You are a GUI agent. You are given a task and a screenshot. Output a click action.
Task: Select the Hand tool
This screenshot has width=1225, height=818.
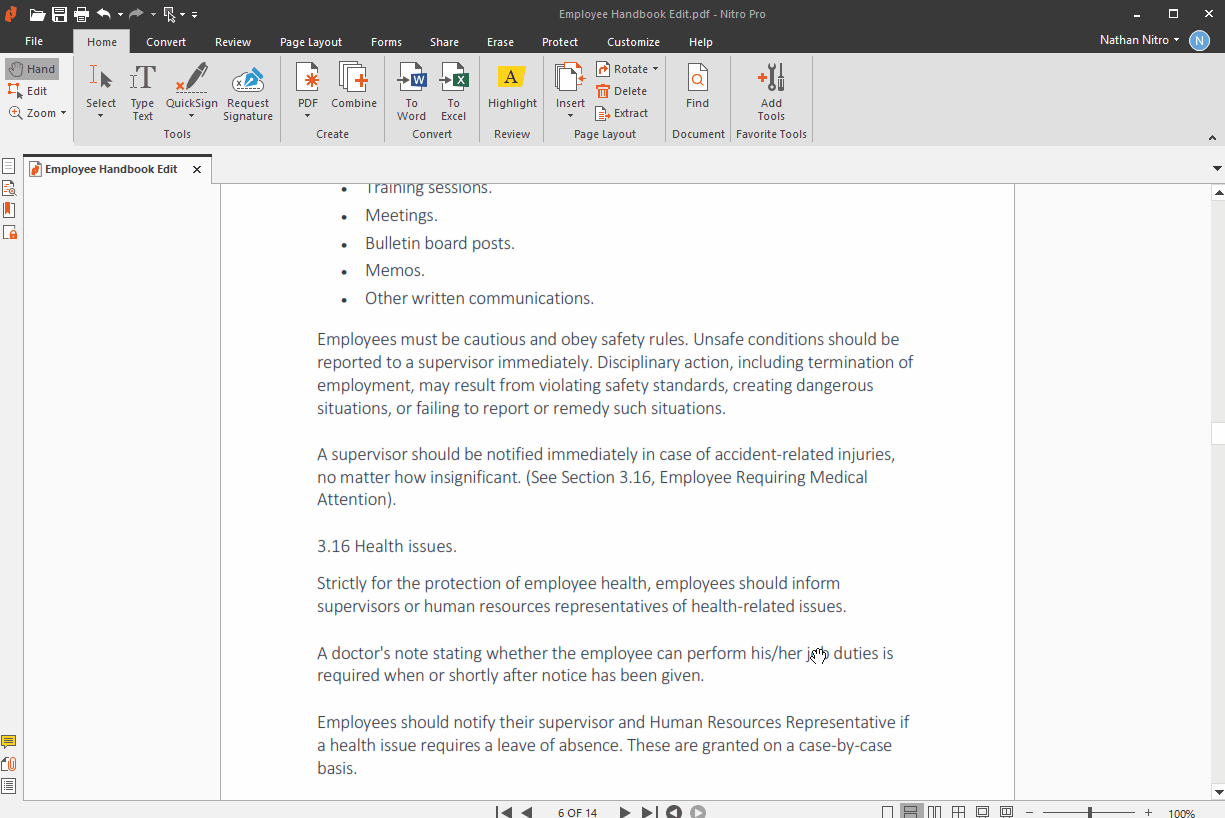(x=32, y=68)
